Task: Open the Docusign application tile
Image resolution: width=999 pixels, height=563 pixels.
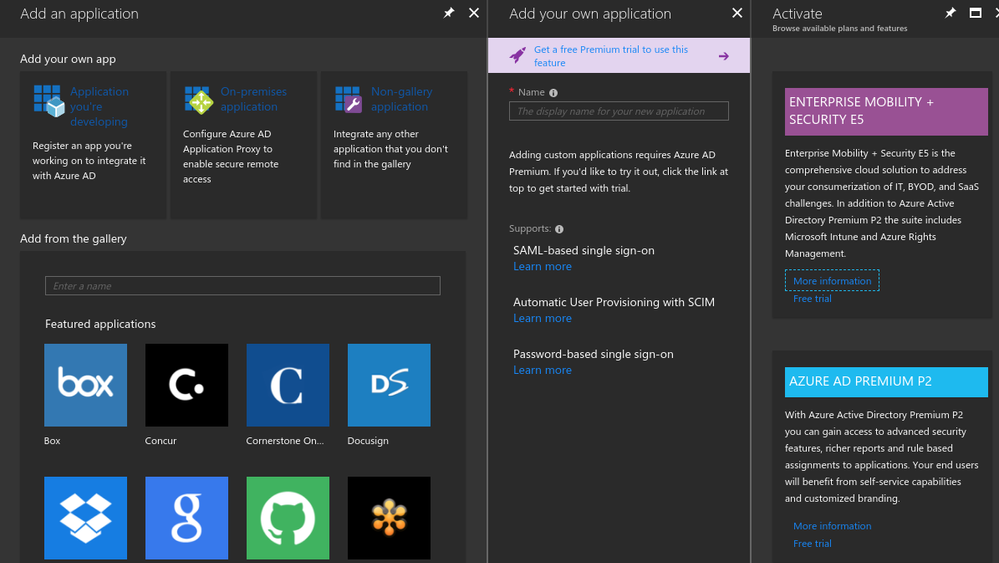Action: pos(389,385)
